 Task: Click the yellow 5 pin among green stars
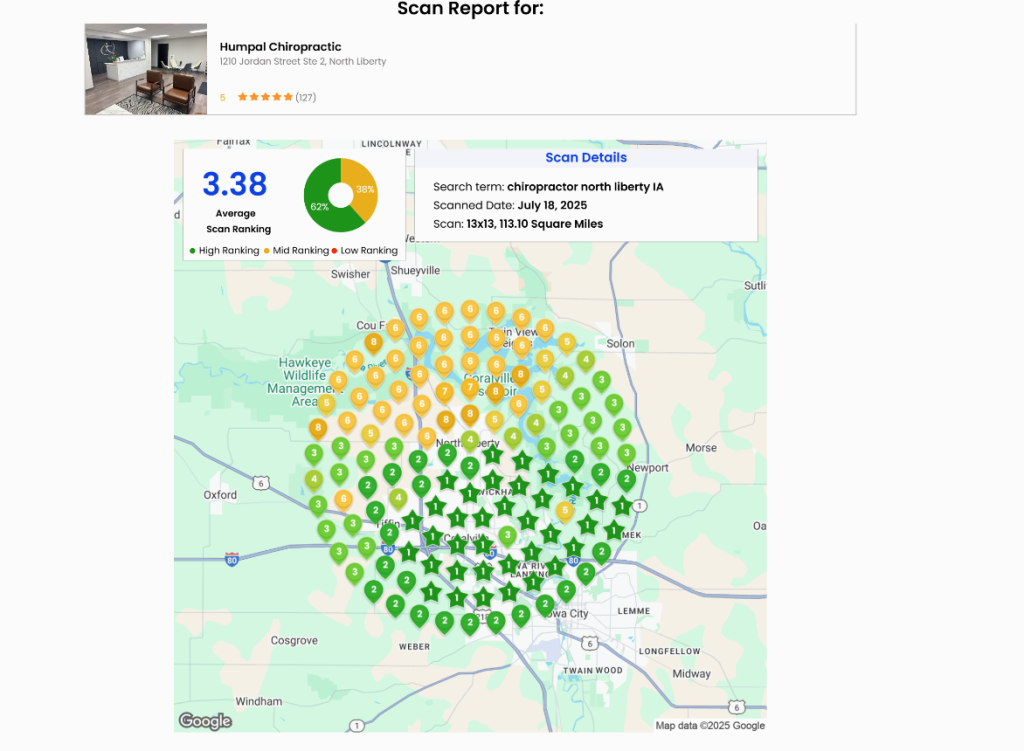pyautogui.click(x=565, y=511)
